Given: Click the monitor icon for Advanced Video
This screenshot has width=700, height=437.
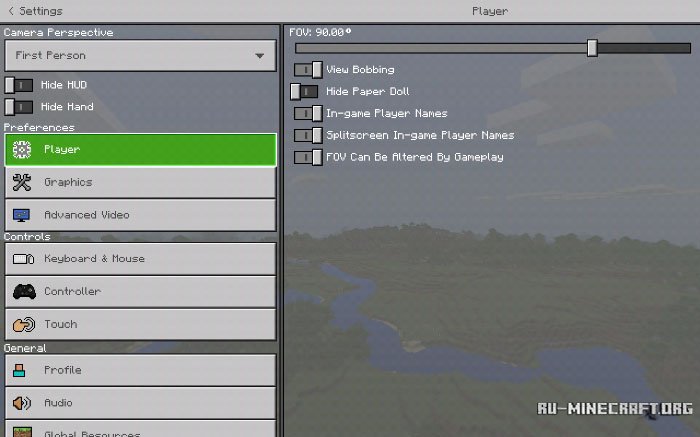Looking at the screenshot, I should click(21, 215).
